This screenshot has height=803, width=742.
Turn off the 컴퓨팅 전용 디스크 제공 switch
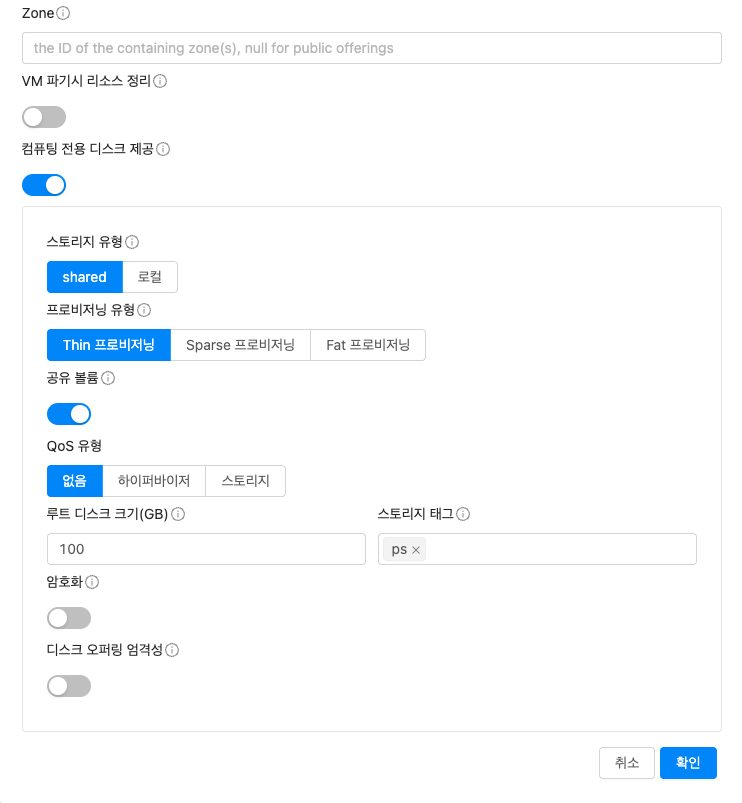coord(44,185)
